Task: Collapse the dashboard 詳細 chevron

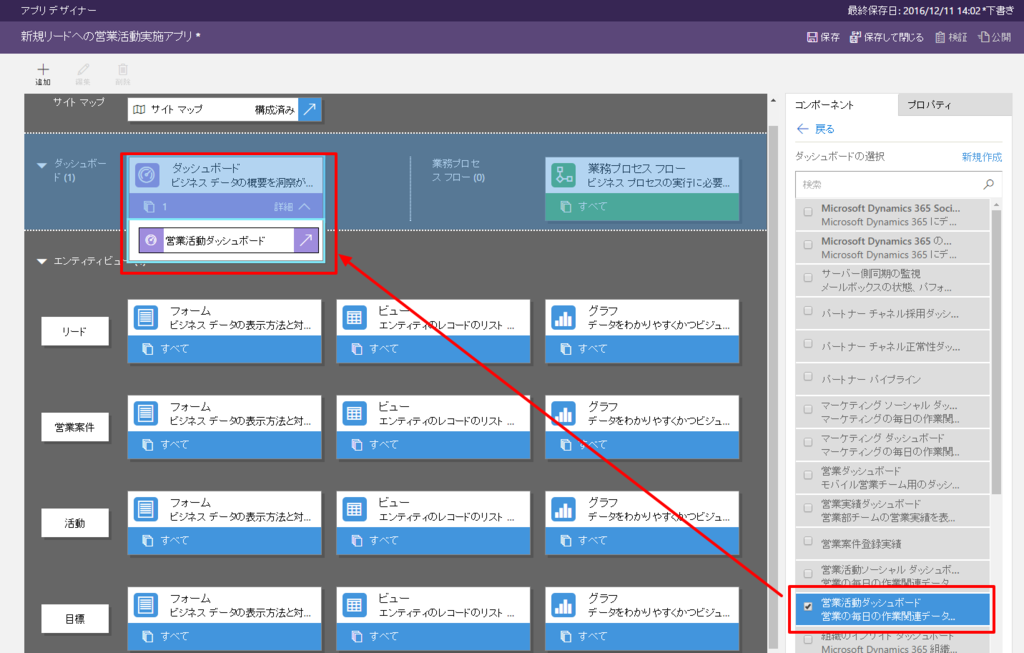Action: pos(304,206)
